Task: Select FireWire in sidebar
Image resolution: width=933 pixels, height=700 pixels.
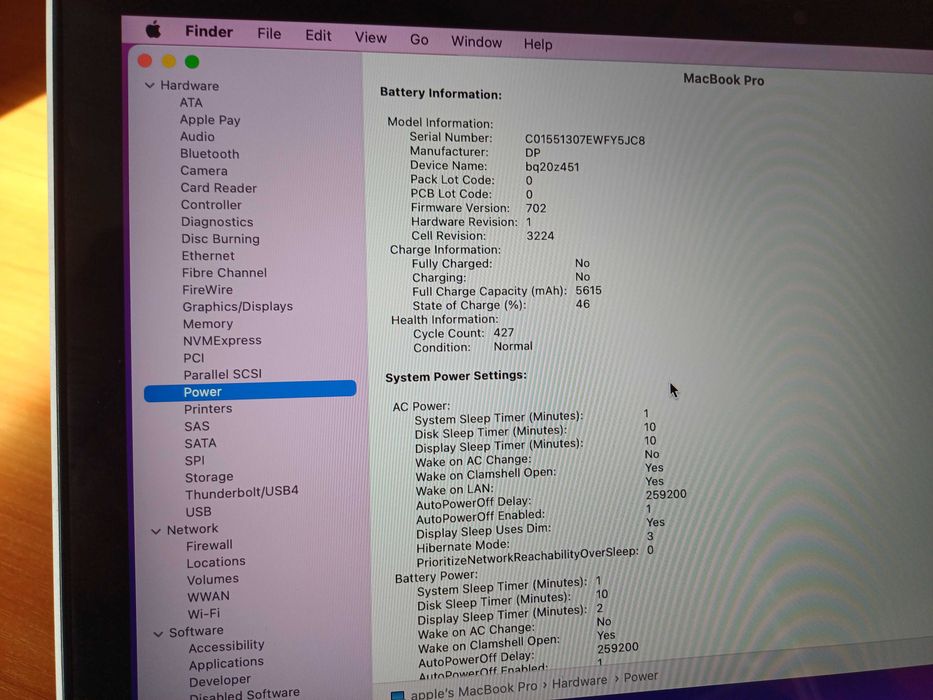Action: pyautogui.click(x=207, y=290)
